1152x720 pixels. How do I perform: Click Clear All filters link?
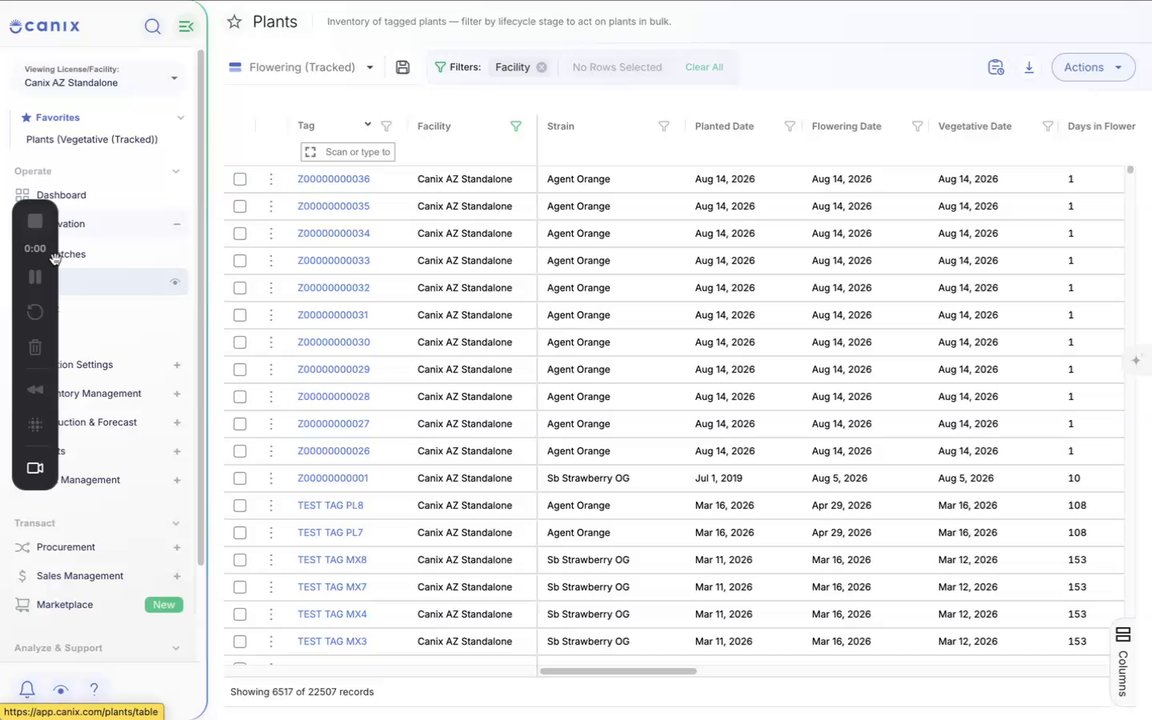coord(704,68)
